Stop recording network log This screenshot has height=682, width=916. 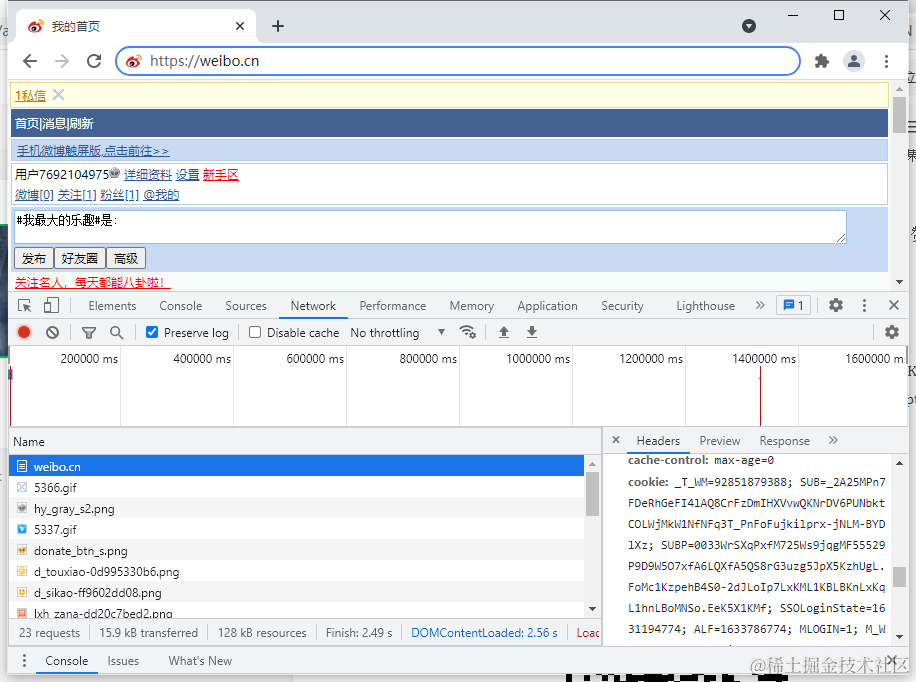tap(24, 333)
